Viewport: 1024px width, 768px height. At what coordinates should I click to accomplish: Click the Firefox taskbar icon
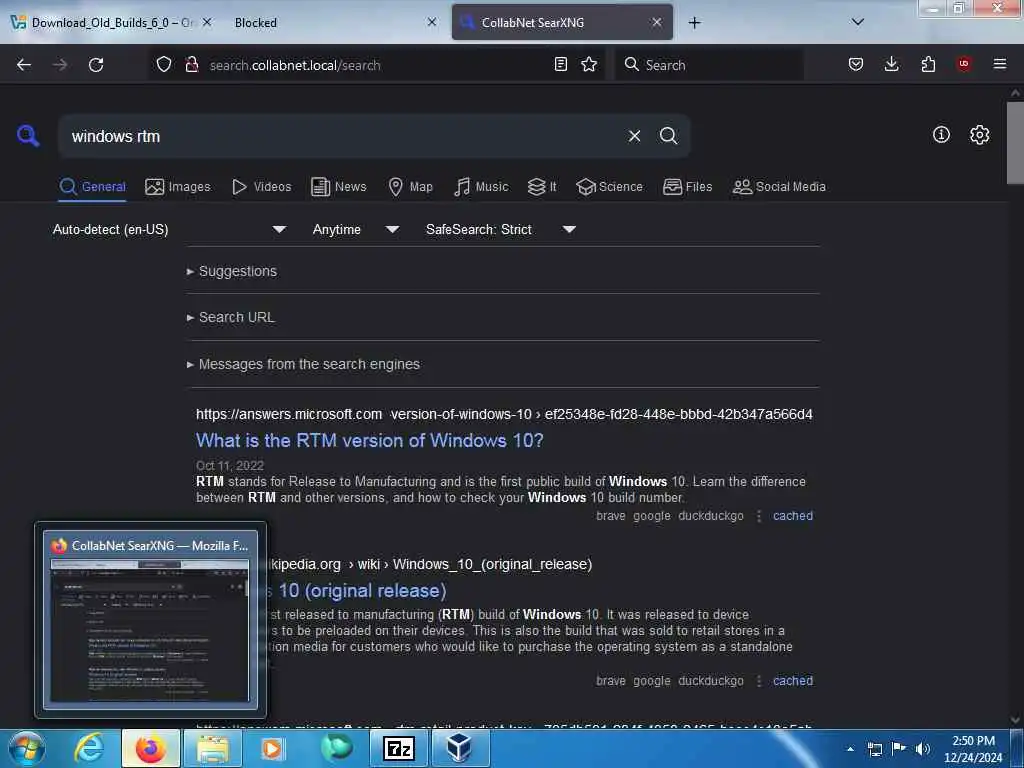150,748
